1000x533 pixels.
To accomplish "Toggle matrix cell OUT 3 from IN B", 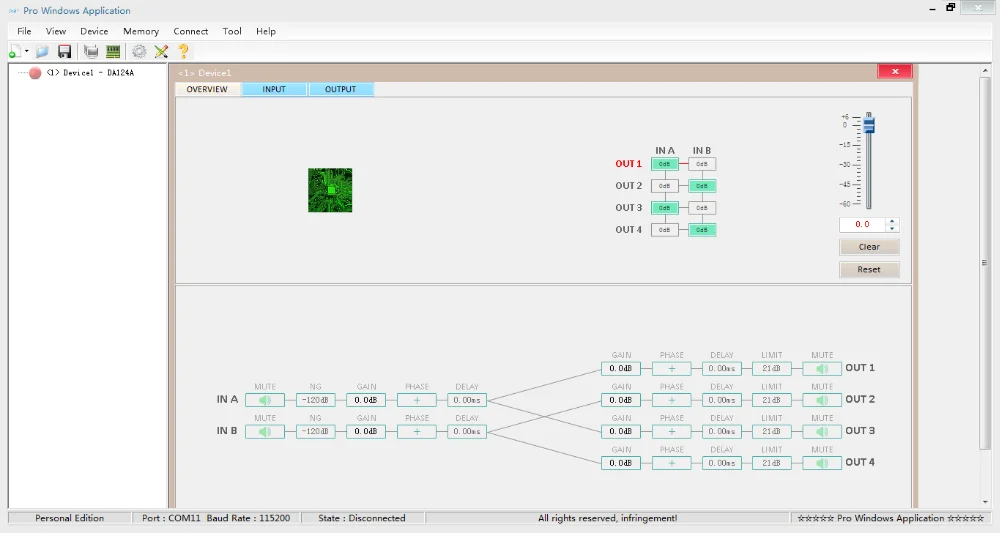I will [x=702, y=208].
